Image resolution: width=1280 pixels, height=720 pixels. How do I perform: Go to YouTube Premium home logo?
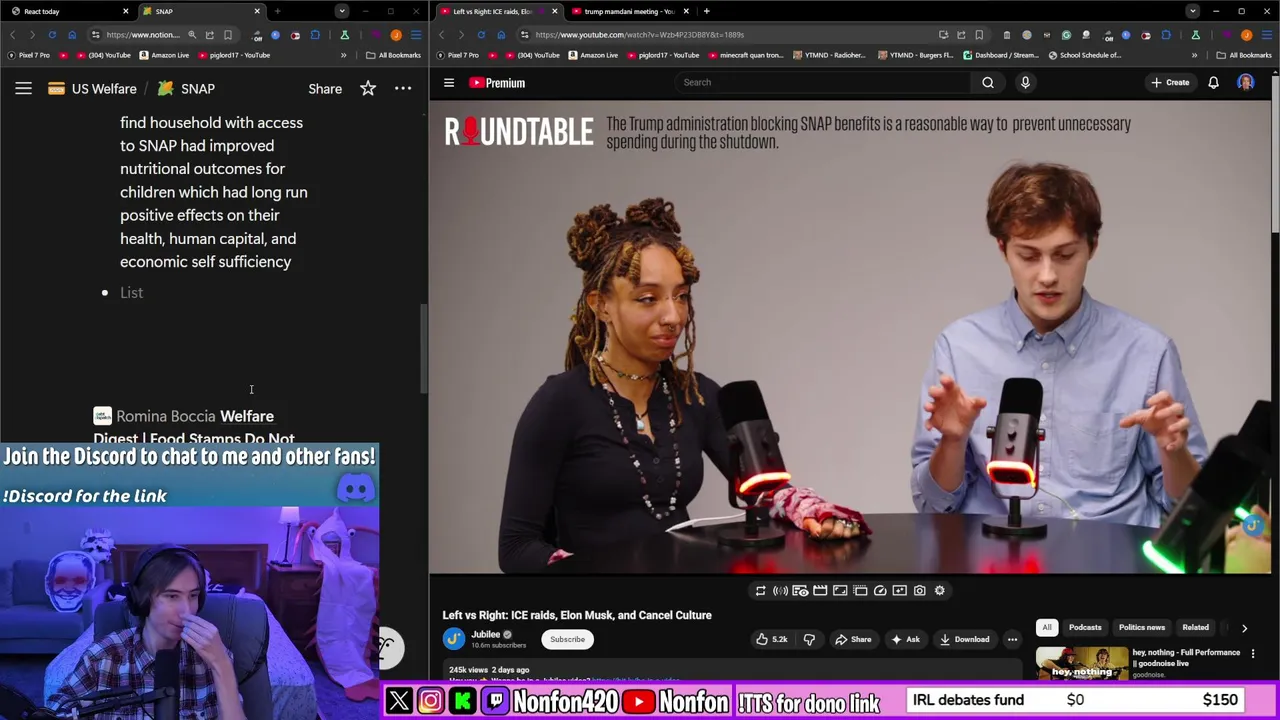click(497, 83)
